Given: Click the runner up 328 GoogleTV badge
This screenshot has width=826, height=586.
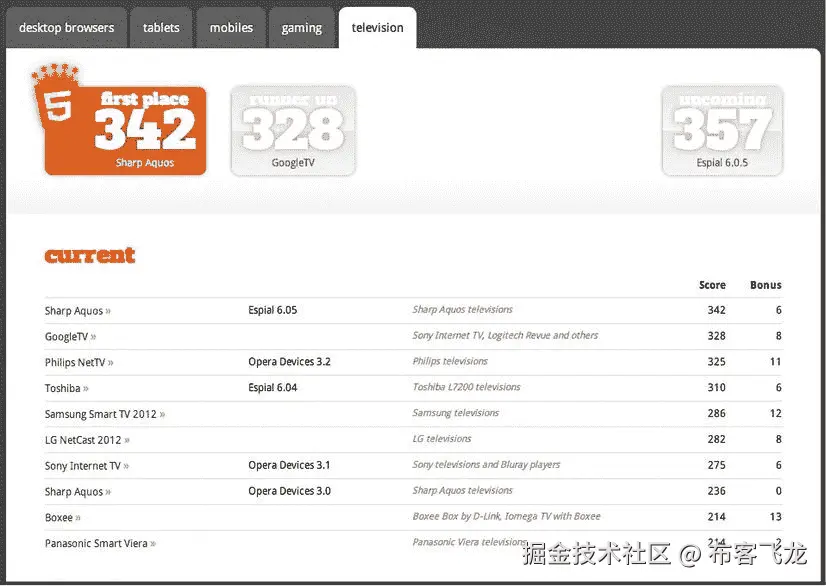Looking at the screenshot, I should 293,130.
